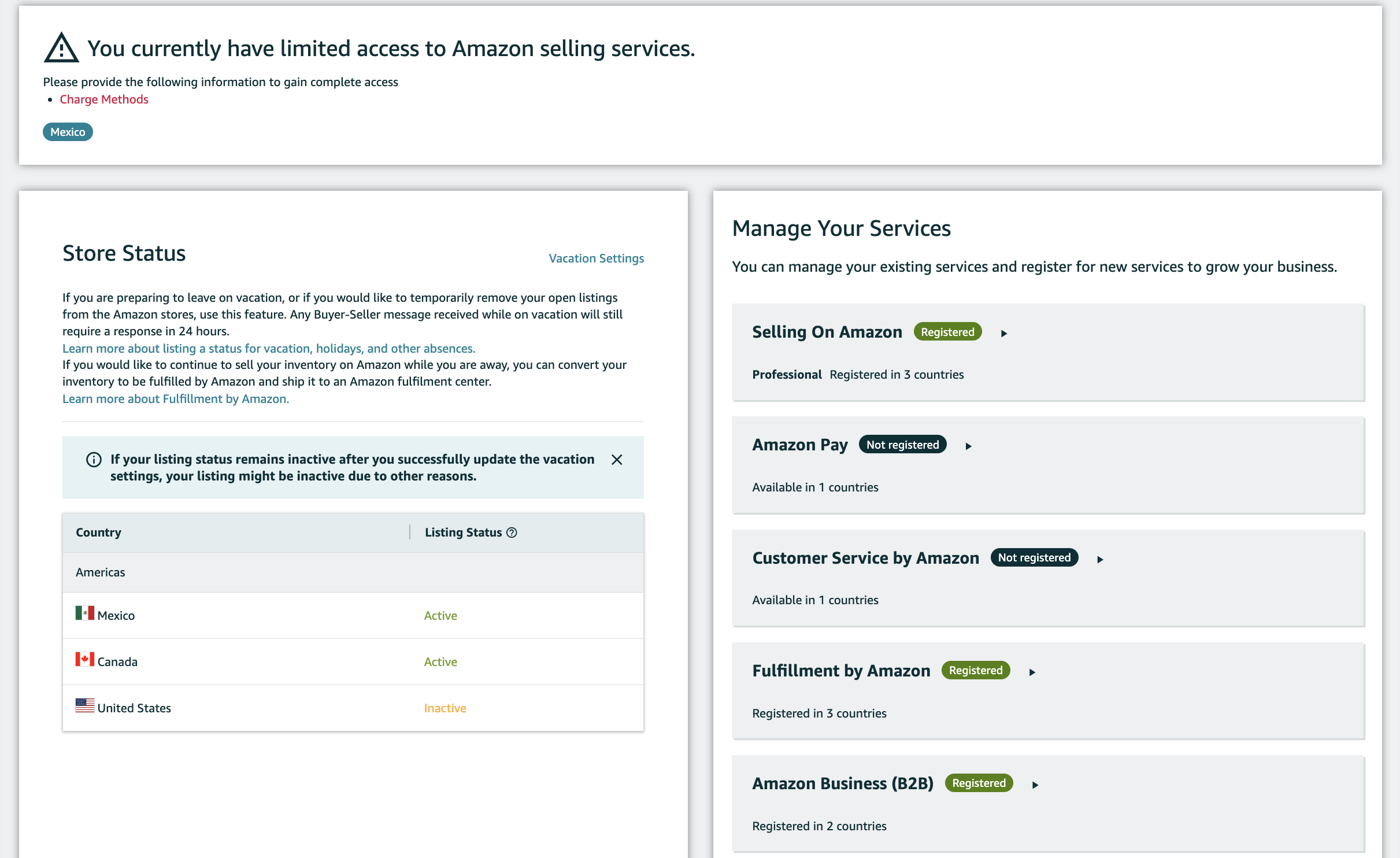The height and width of the screenshot is (858, 1400).
Task: Click the Fulfillment by Amazon heading
Action: [x=841, y=671]
